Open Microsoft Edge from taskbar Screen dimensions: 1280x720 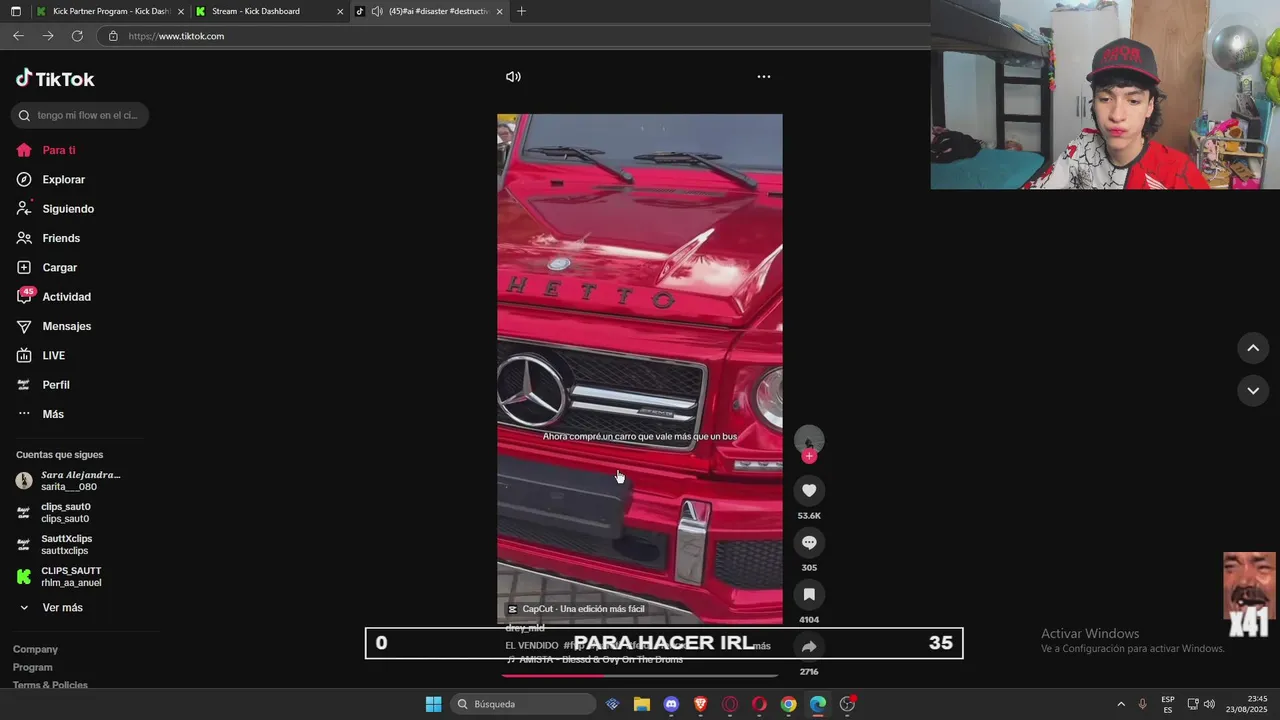(818, 704)
